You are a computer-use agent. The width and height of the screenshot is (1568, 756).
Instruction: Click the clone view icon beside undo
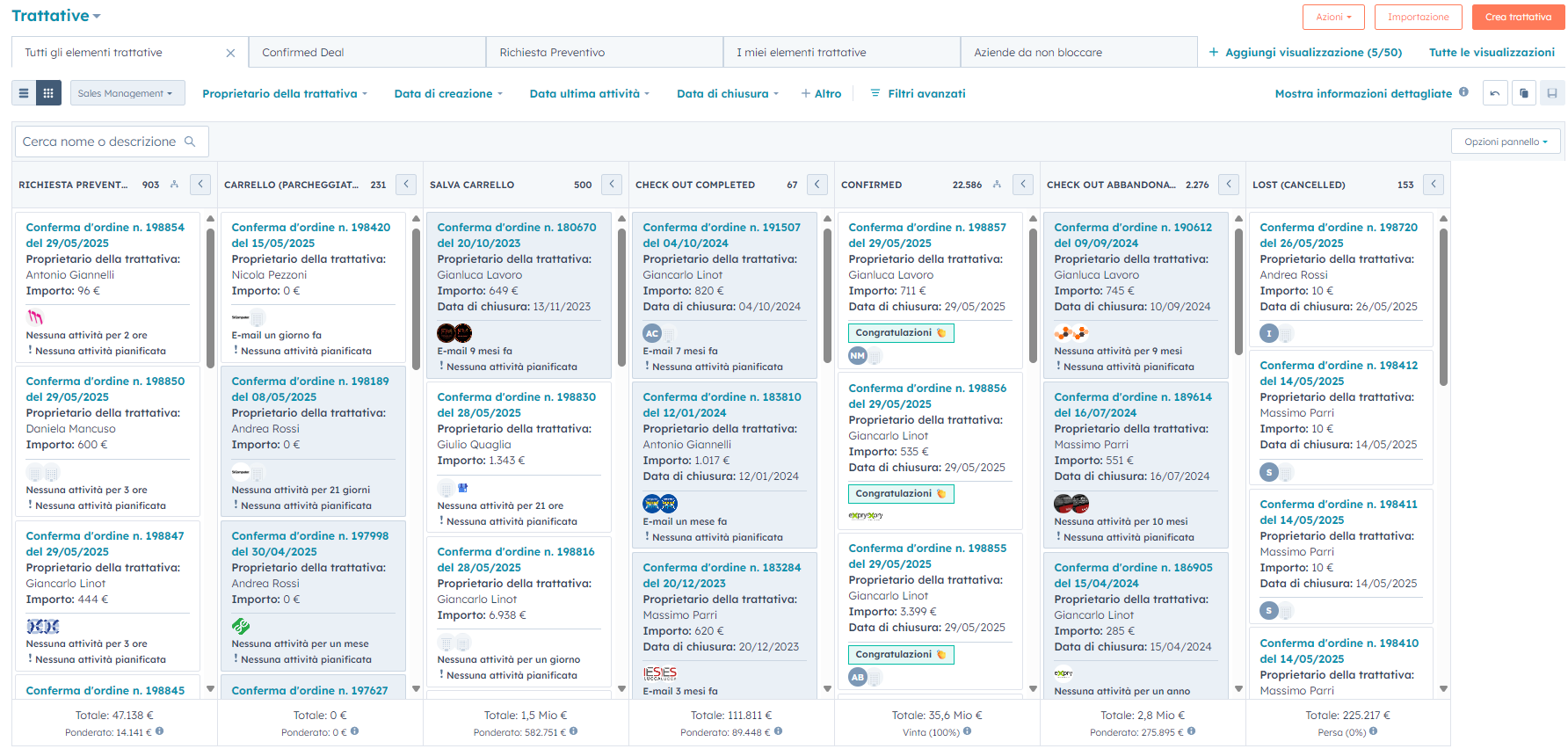tap(1524, 93)
